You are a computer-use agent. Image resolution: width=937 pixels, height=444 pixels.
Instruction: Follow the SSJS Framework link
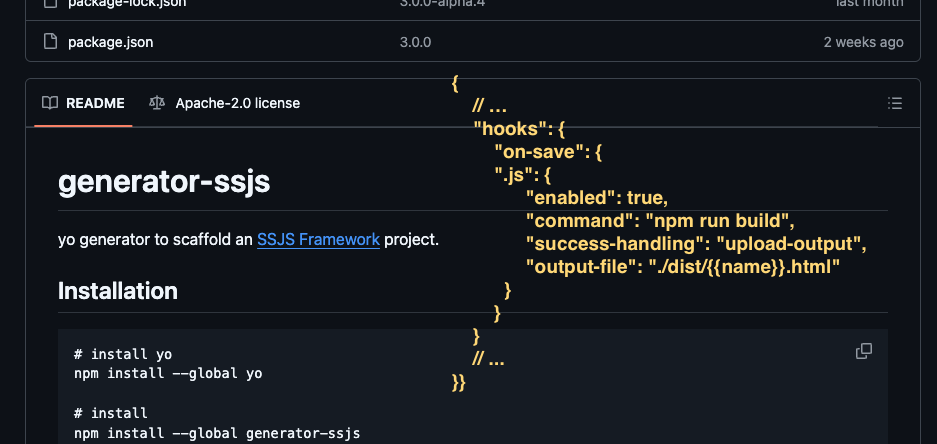click(319, 240)
